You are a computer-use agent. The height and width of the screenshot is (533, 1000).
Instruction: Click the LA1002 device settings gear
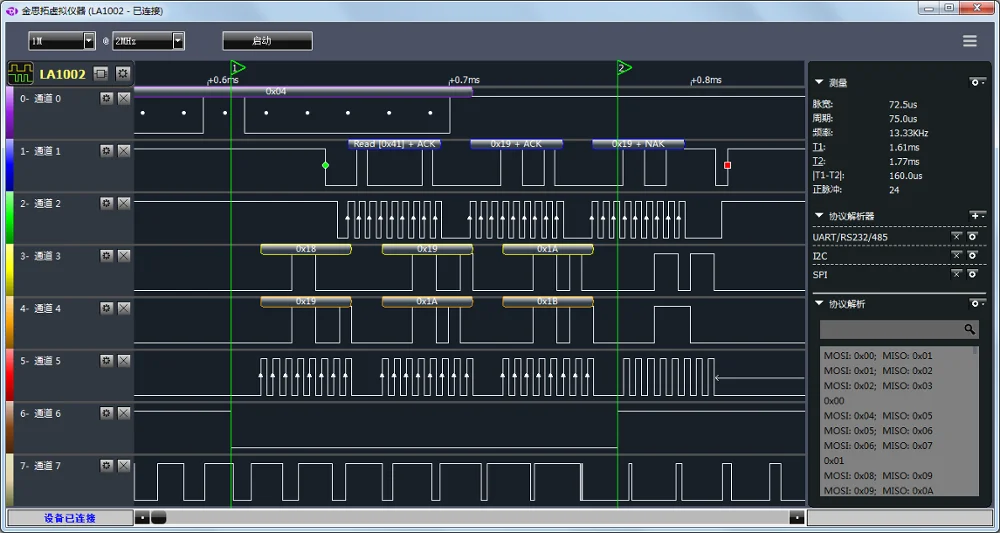pyautogui.click(x=122, y=74)
